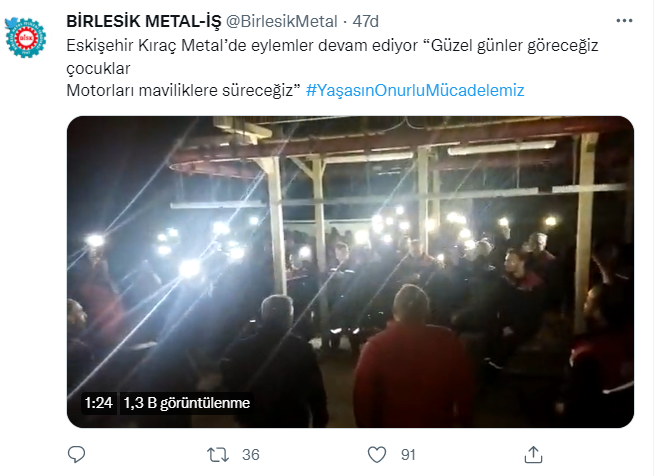
Task: Open the three-dot more options menu
Action: pyautogui.click(x=624, y=21)
